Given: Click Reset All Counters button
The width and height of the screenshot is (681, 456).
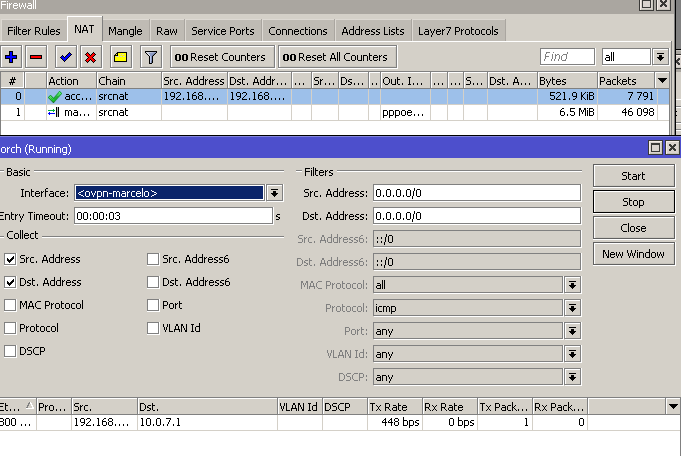Looking at the screenshot, I should pyautogui.click(x=337, y=57).
